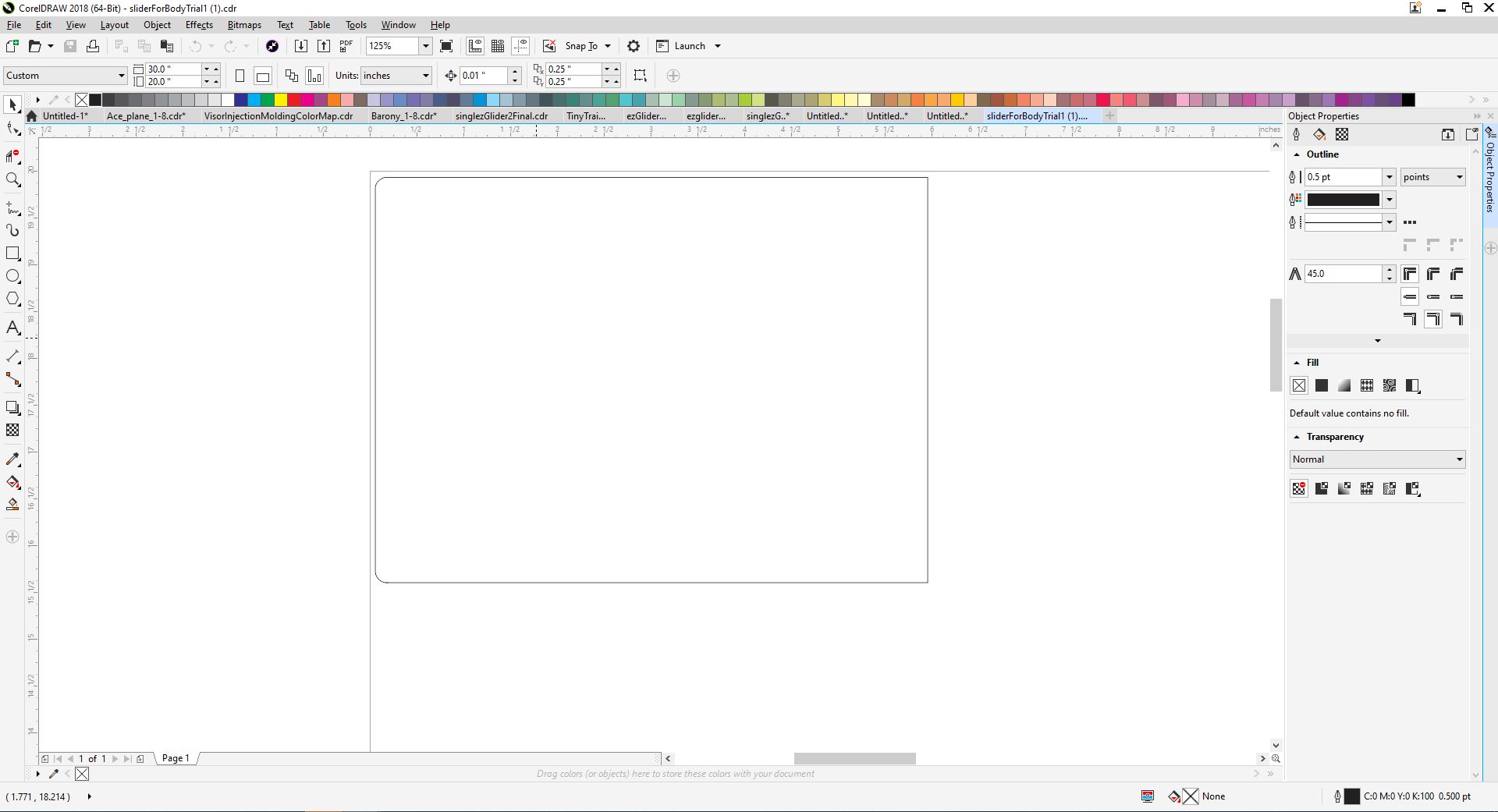Click the Search content icon

point(272,46)
